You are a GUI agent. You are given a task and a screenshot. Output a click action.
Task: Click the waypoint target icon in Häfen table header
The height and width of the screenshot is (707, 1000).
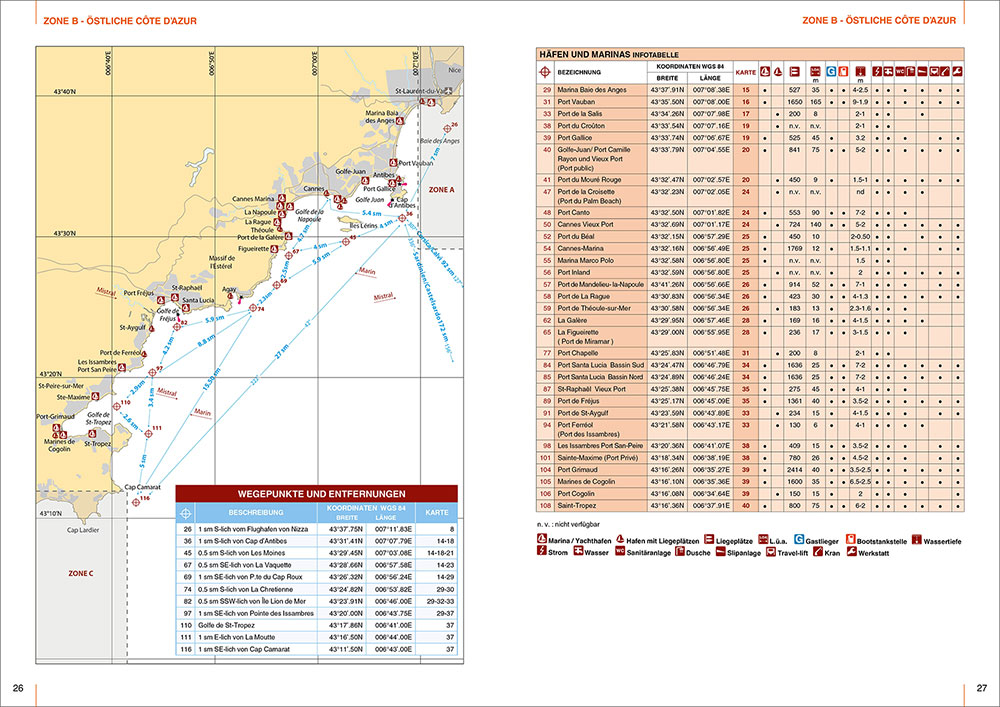coord(545,72)
